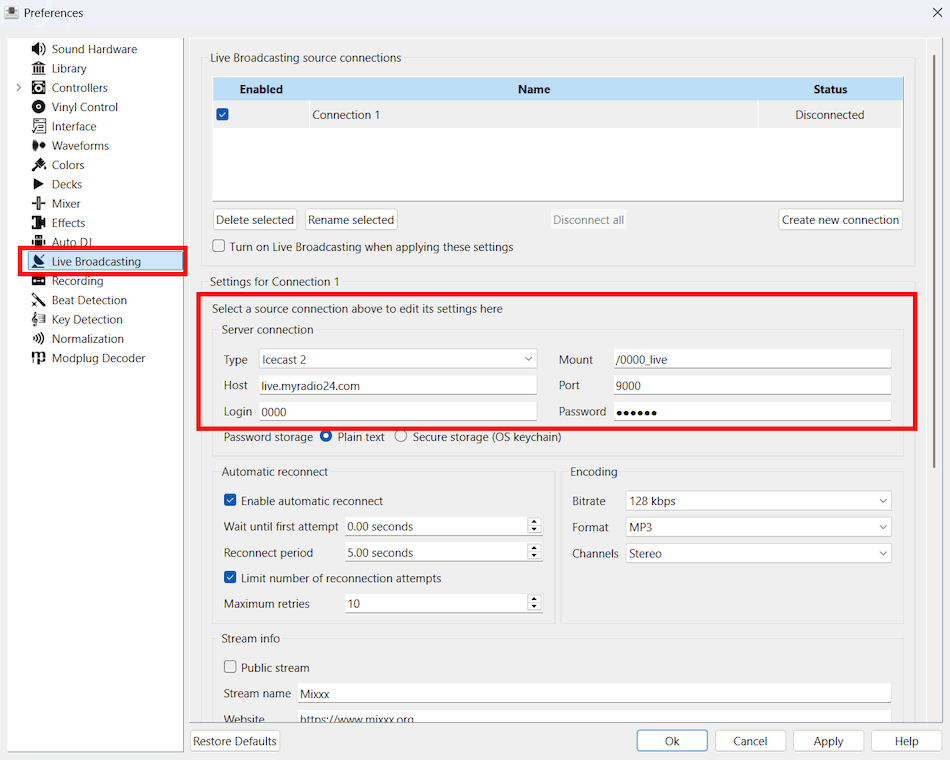
Task: Uncheck Enabled checkbox for Connection 1
Action: (x=223, y=115)
